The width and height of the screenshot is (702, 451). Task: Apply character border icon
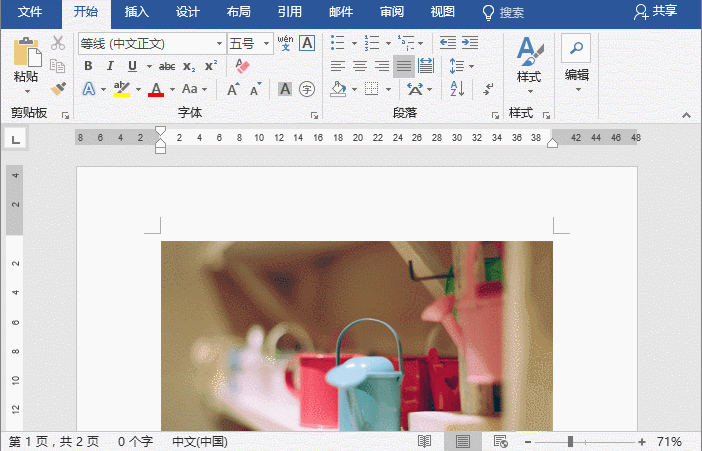point(307,43)
